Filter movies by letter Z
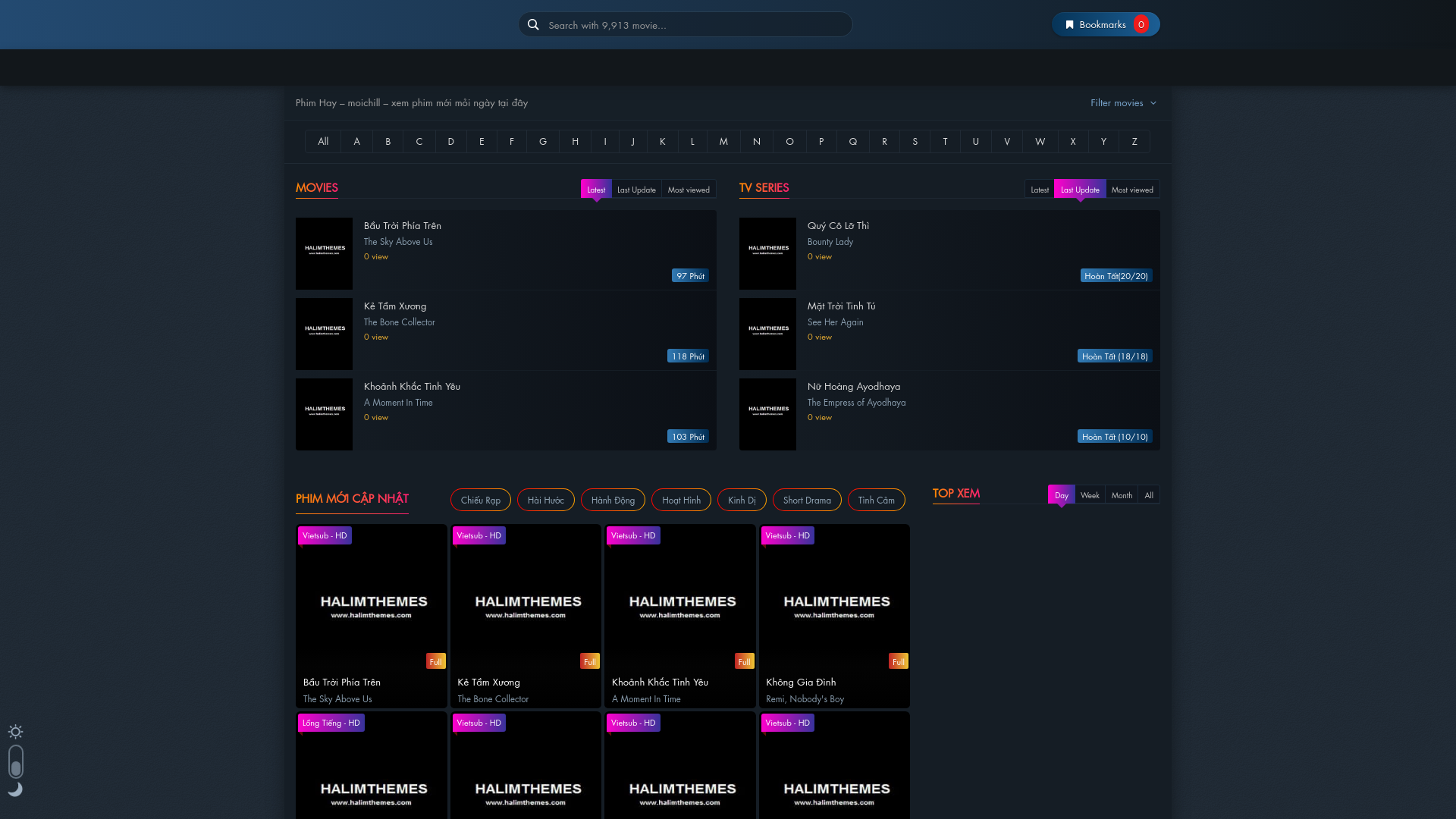The height and width of the screenshot is (819, 1456). [1134, 142]
